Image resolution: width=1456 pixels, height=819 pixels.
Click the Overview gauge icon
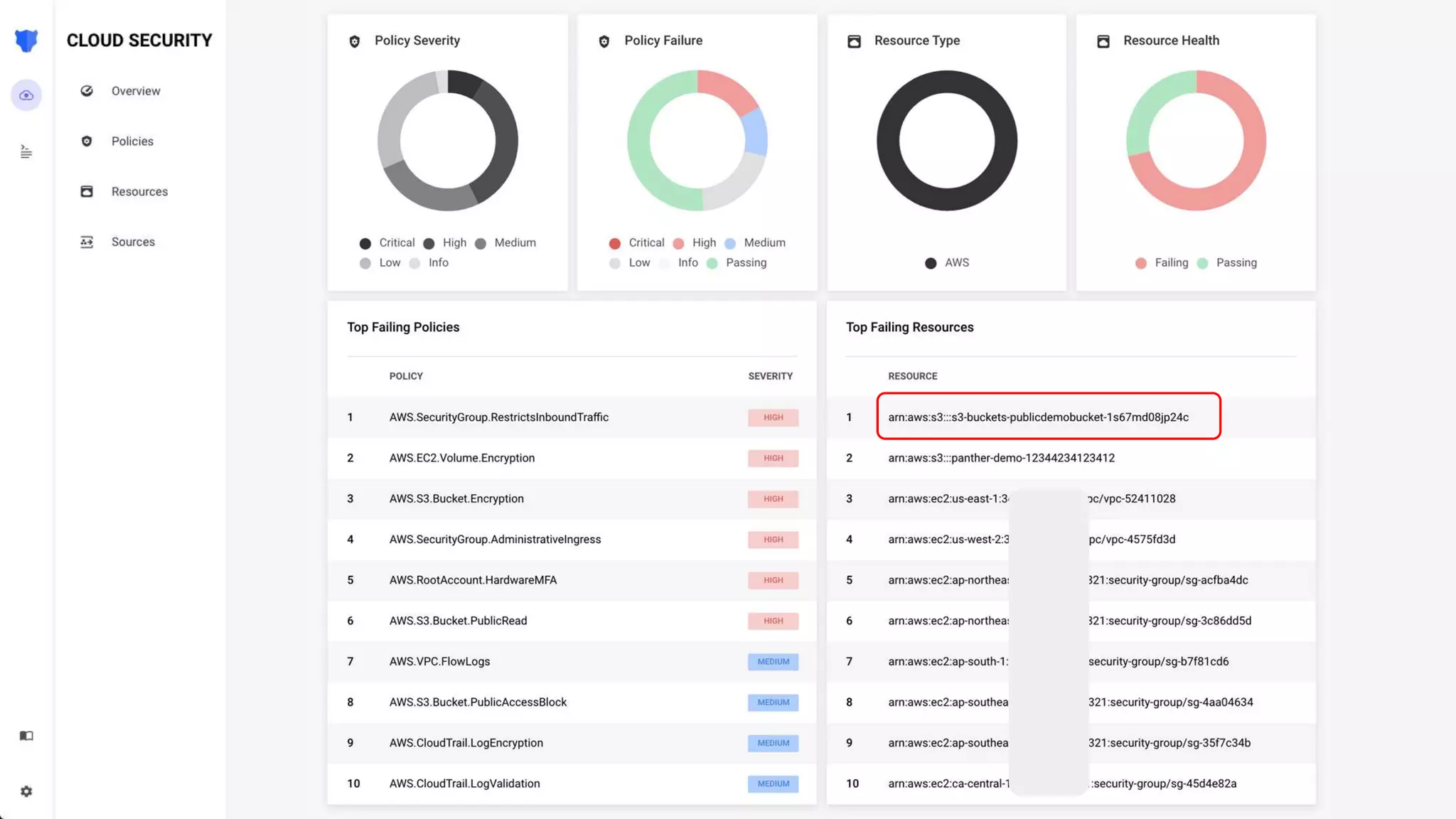[87, 91]
